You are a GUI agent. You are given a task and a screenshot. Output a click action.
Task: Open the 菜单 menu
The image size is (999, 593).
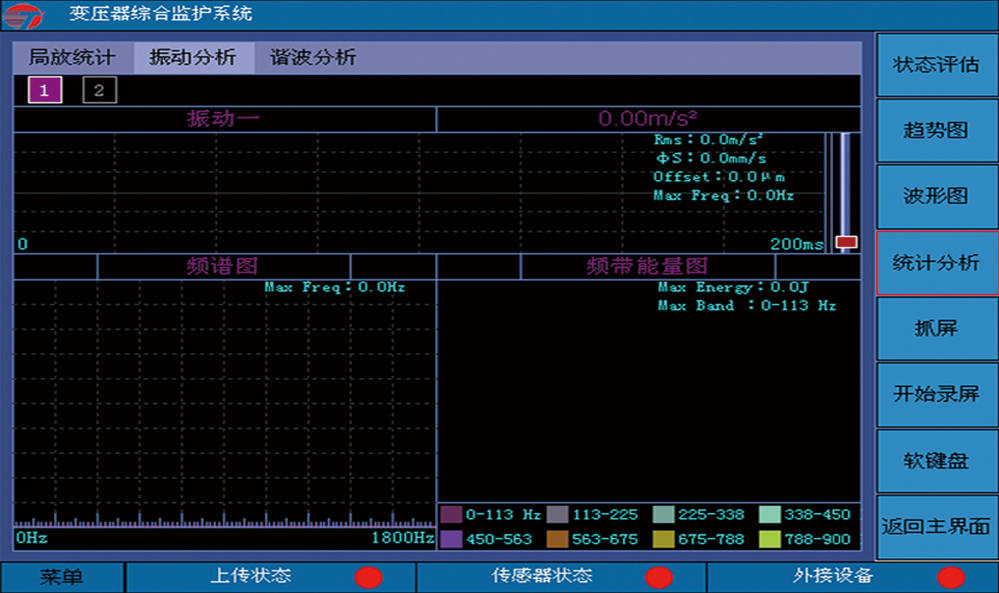pos(62,577)
